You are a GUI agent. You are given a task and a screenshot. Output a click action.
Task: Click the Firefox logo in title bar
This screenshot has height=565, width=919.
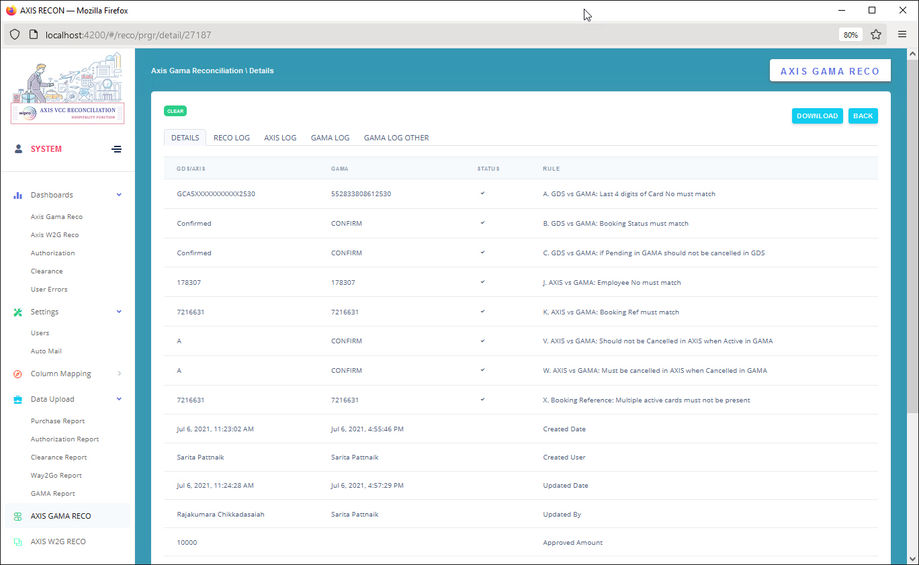[x=11, y=10]
